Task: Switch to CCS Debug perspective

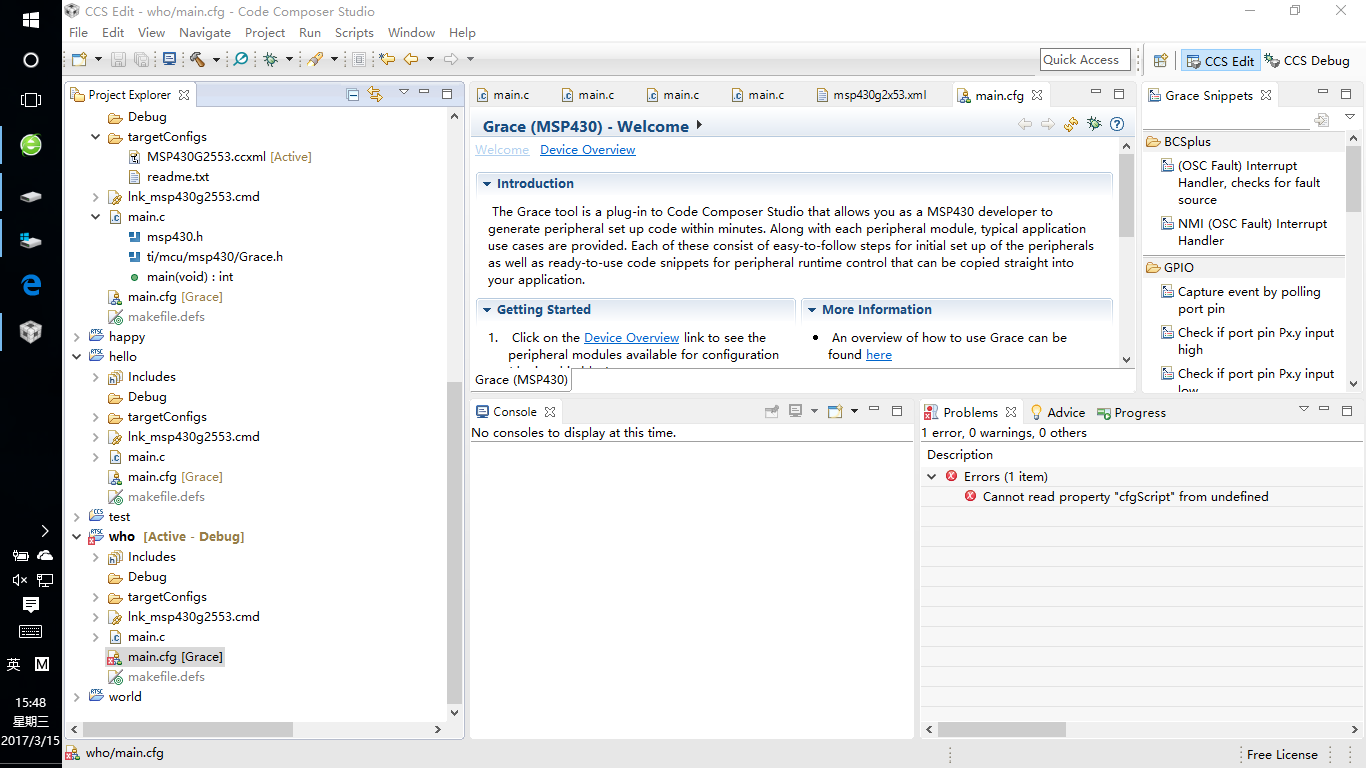Action: pos(1307,61)
